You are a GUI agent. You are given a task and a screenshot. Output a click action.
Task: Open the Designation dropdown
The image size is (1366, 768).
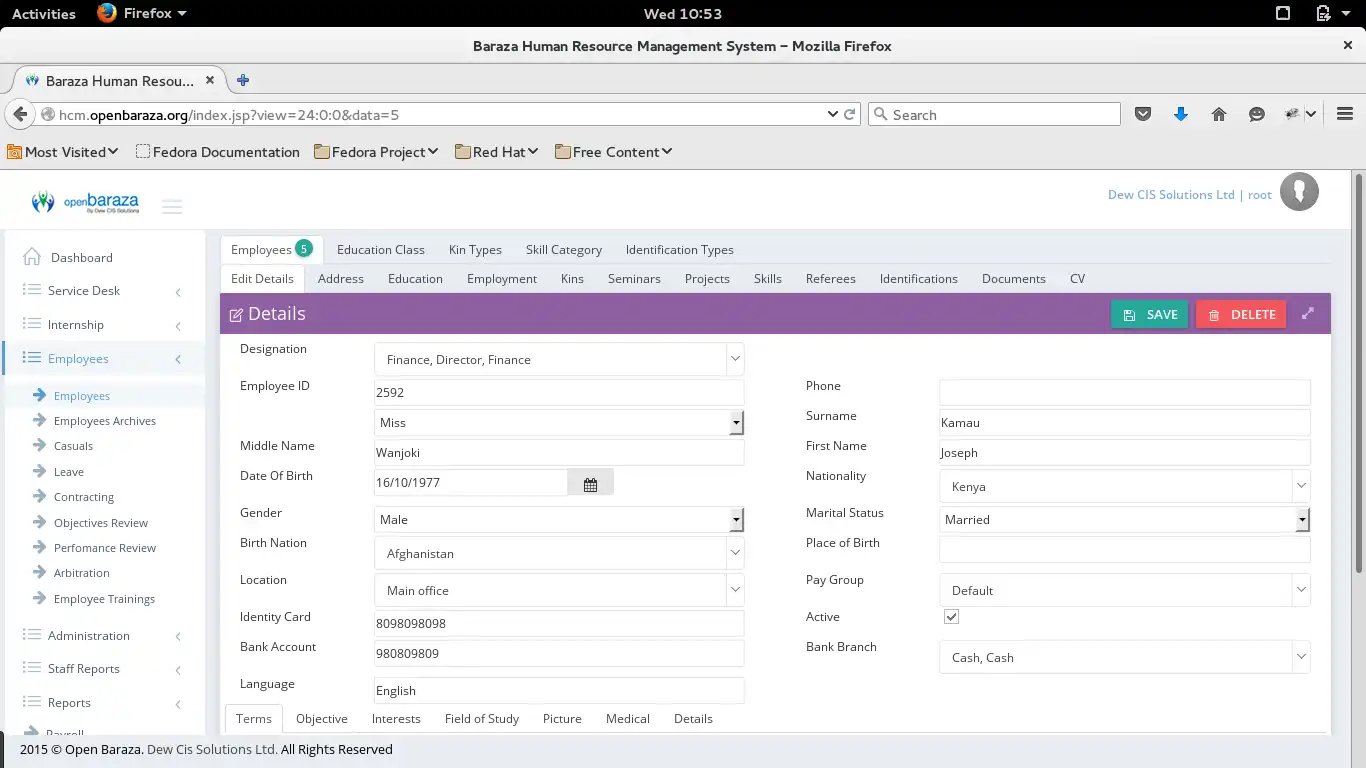(736, 357)
